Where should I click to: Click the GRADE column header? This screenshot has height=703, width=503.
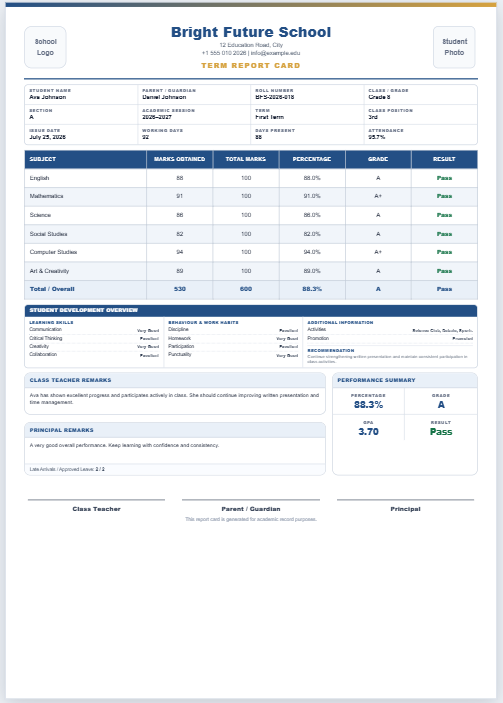[x=378, y=159]
